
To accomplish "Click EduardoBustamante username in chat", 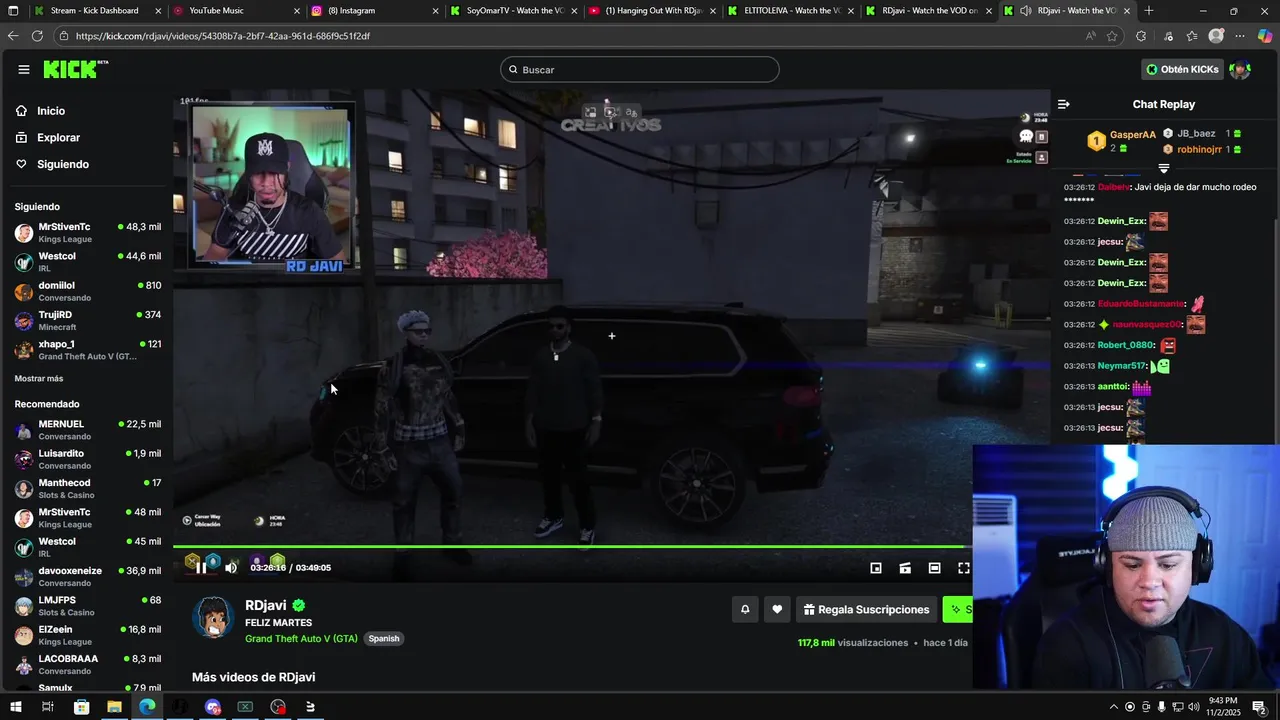I will click(1141, 304).
